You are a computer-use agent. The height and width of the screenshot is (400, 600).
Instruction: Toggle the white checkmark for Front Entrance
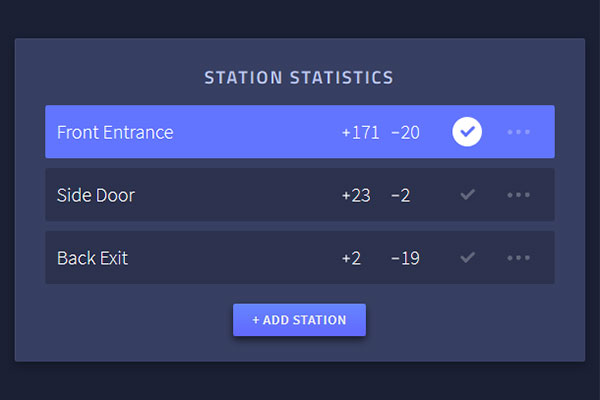(x=466, y=132)
